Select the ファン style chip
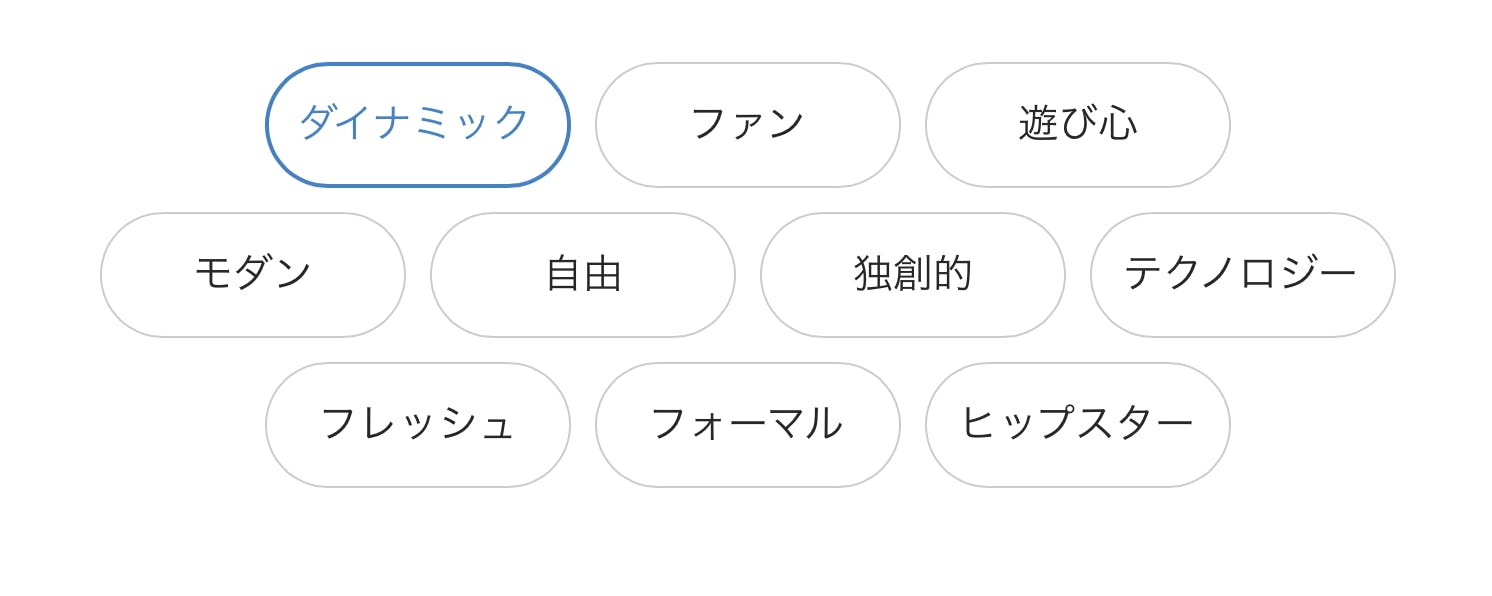Viewport: 1492px width, 596px height. click(747, 124)
